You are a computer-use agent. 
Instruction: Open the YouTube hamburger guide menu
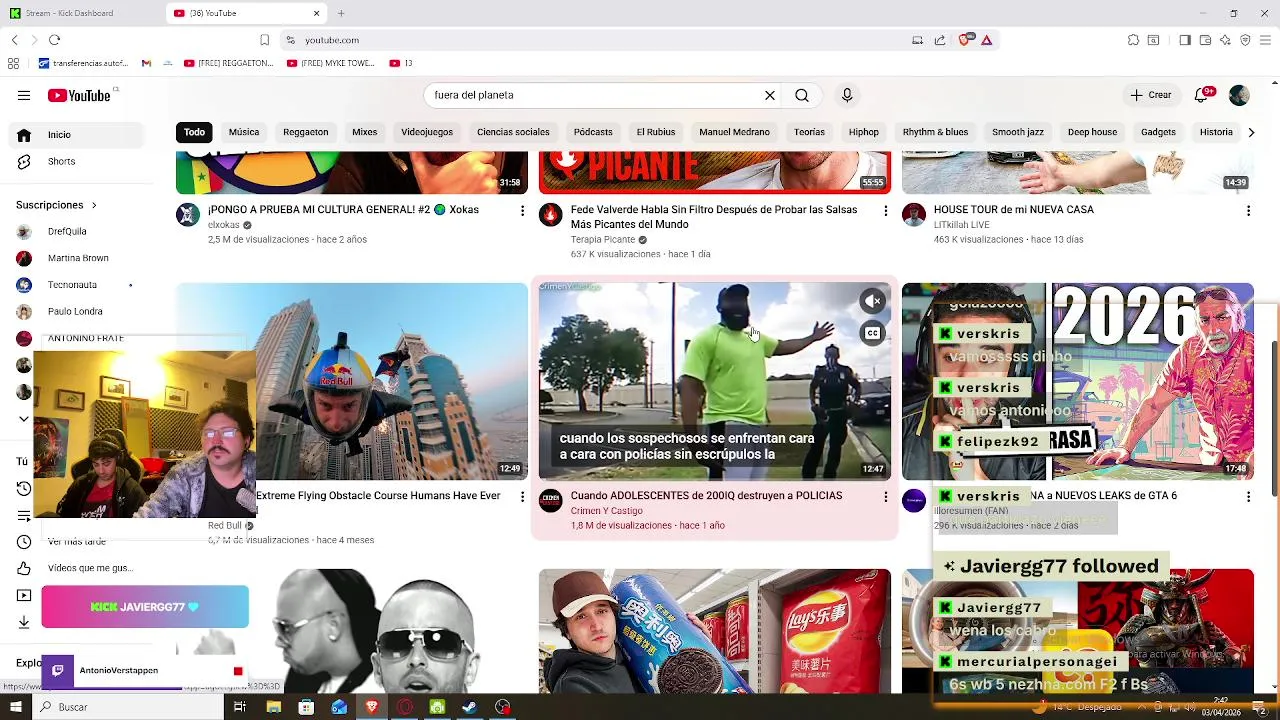point(24,95)
